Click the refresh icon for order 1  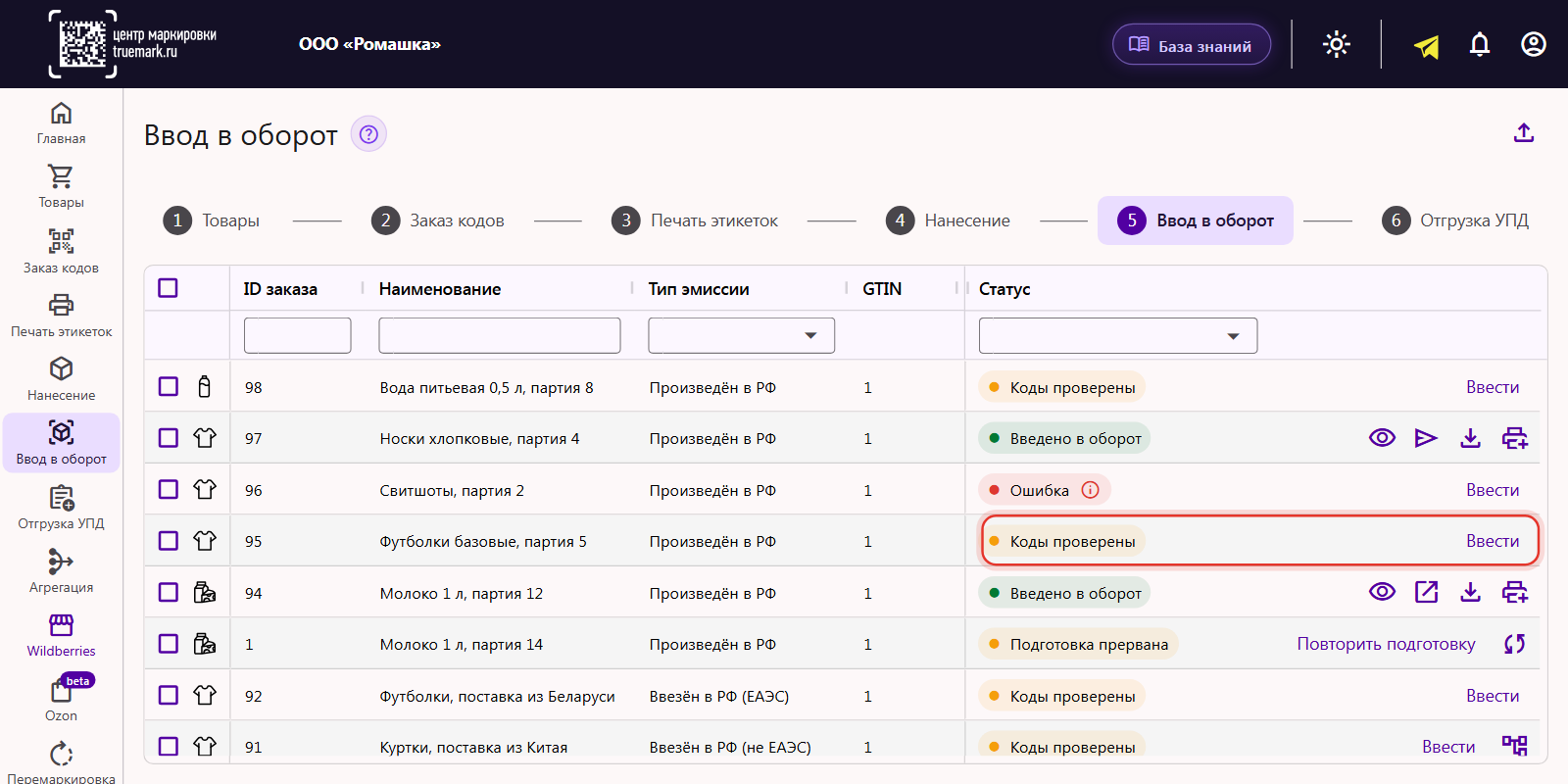coord(1515,644)
